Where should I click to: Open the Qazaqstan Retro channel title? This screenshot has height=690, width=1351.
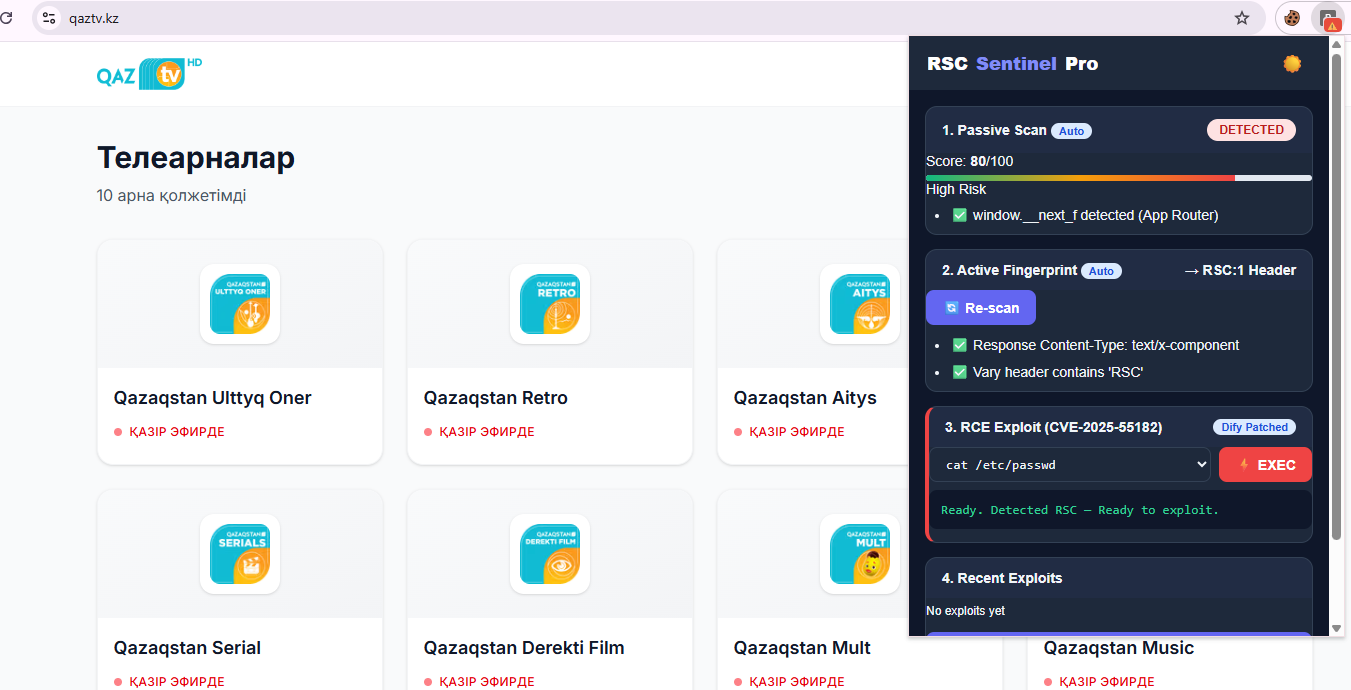496,398
